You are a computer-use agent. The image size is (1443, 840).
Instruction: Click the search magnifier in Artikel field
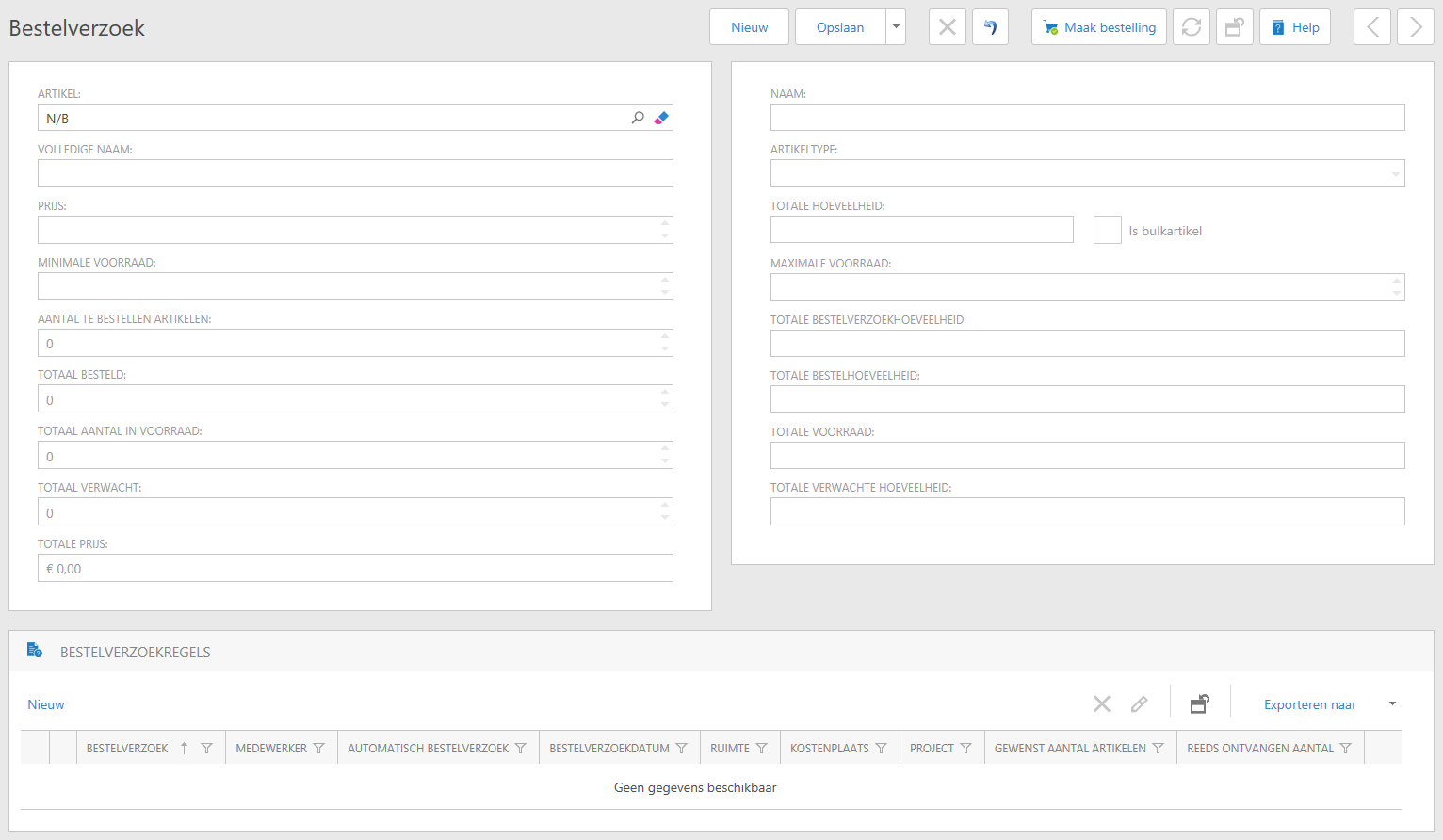coord(638,118)
